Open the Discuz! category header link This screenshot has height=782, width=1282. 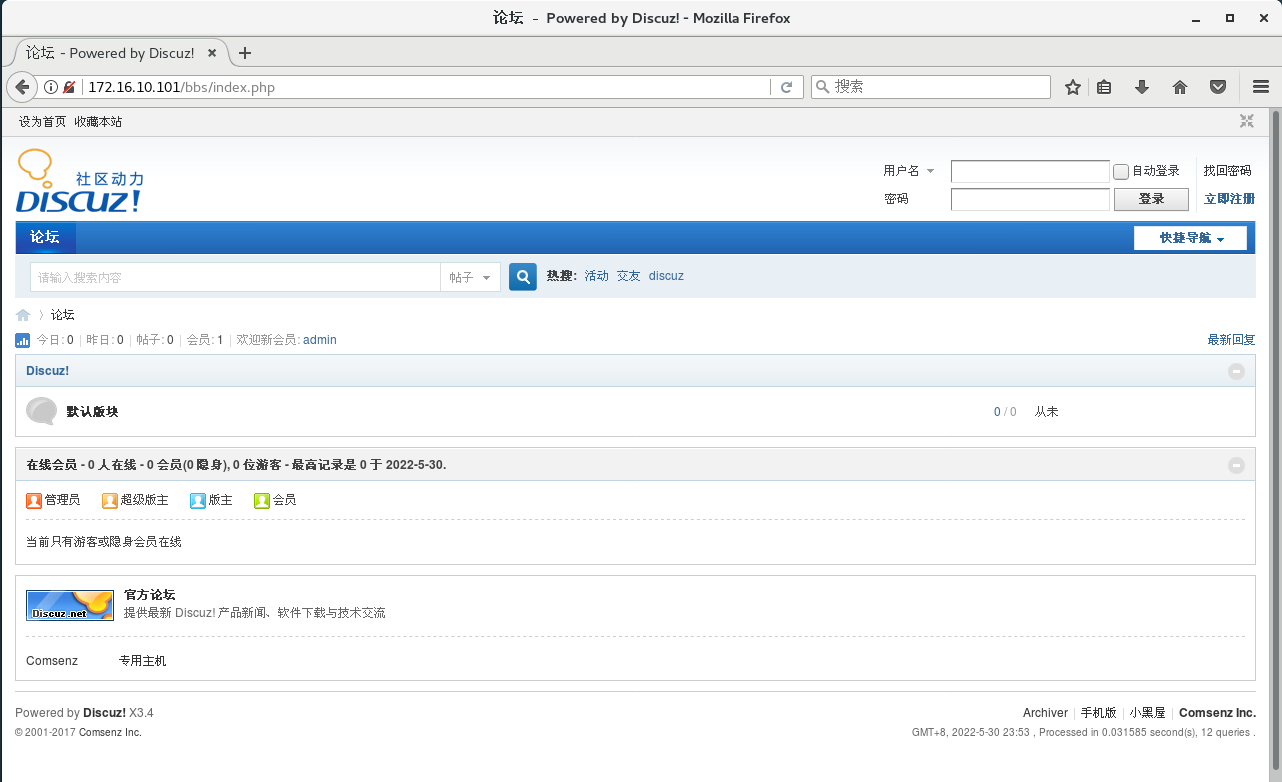48,371
